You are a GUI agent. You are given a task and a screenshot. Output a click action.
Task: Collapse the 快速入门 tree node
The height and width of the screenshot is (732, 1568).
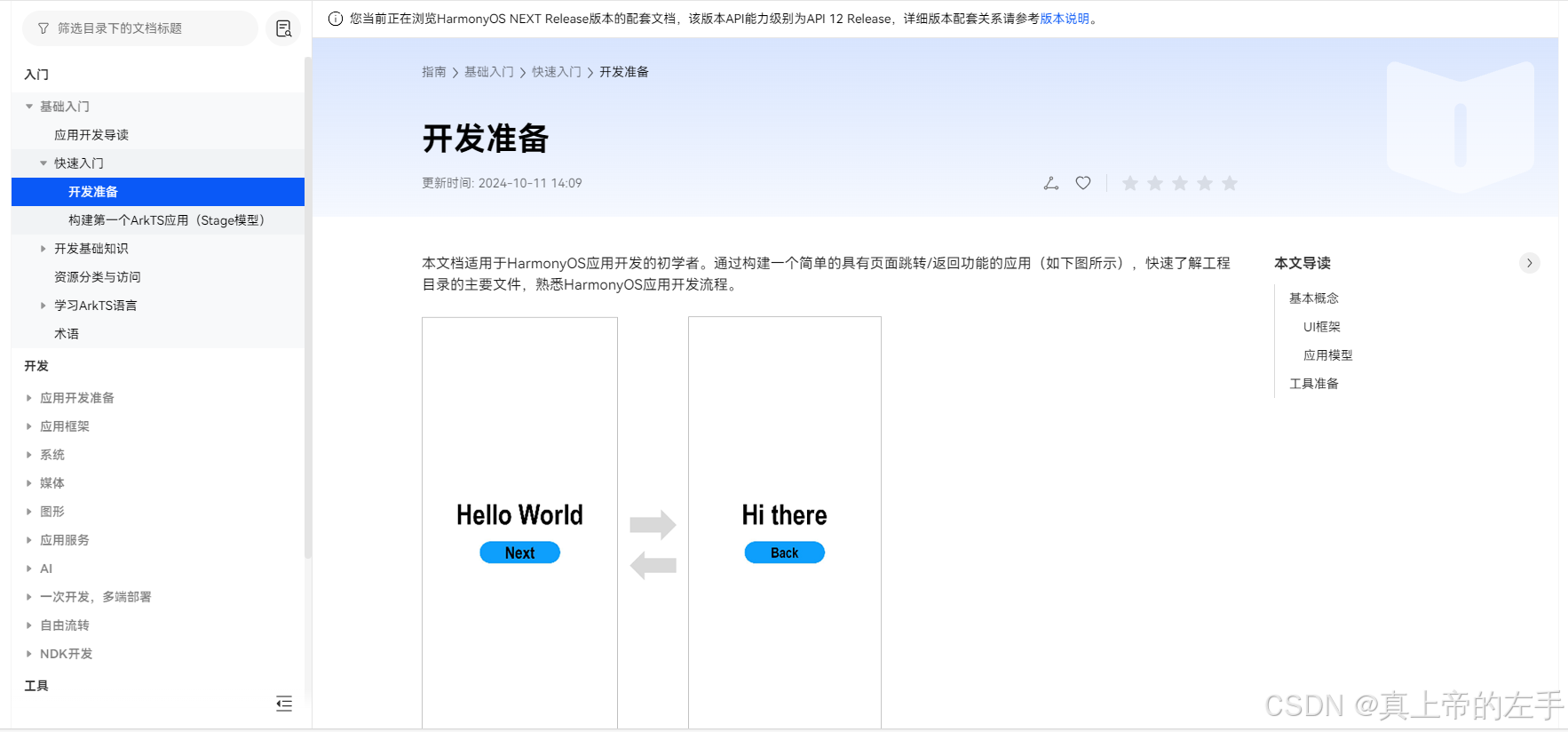44,163
